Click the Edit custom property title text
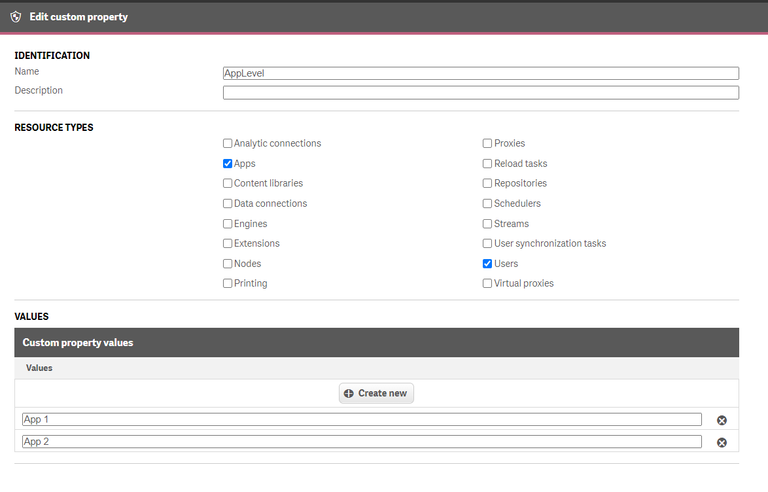Viewport: 768px width, 492px height. click(x=78, y=17)
